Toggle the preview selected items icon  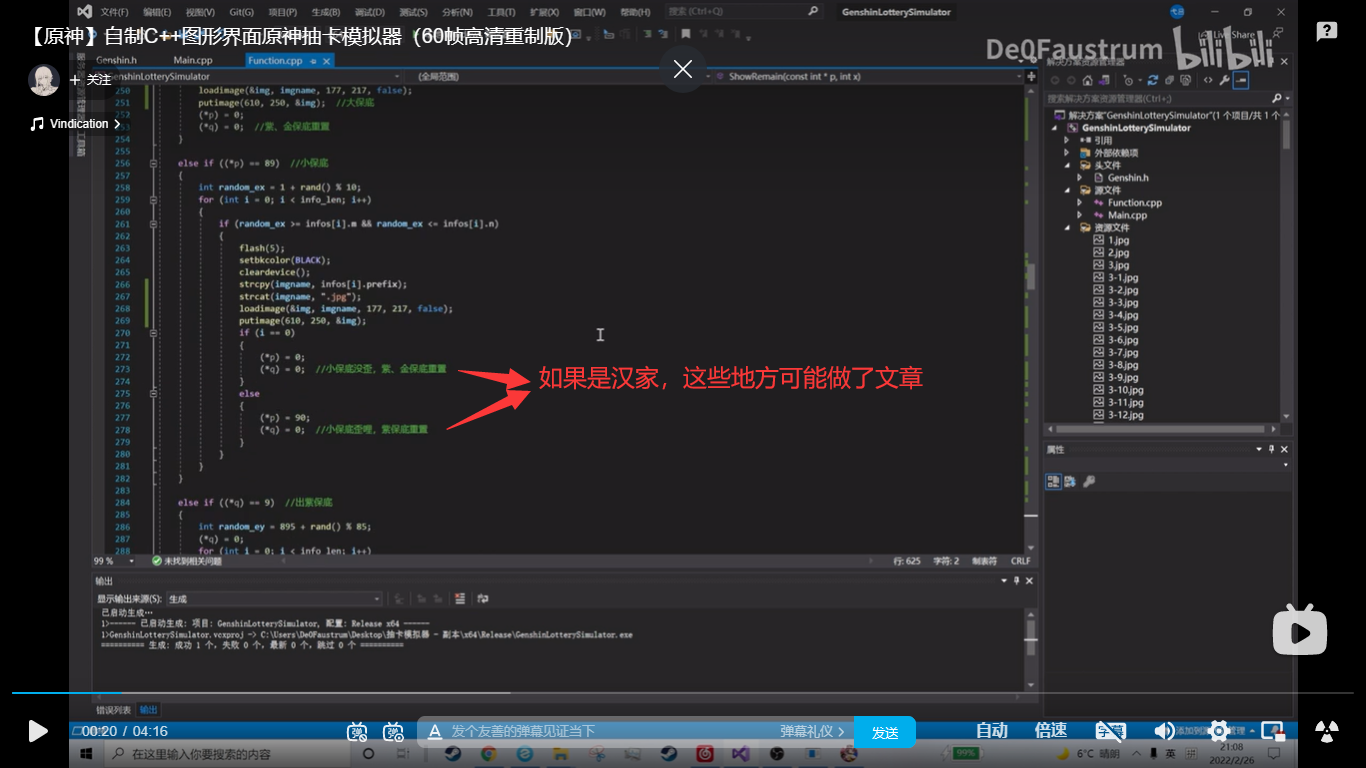pos(1241,80)
